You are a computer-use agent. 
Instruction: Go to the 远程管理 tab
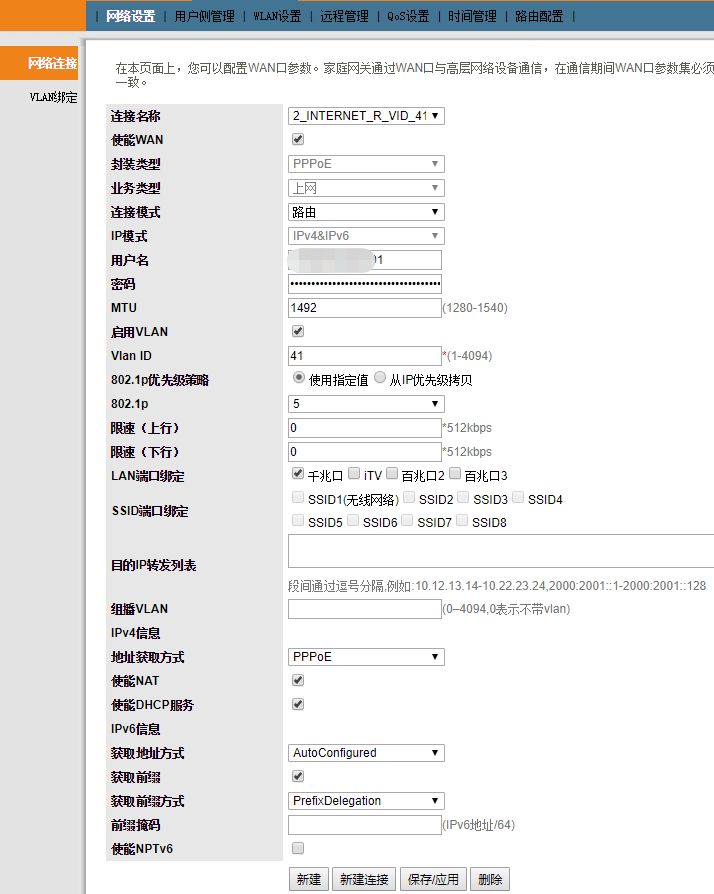(x=344, y=16)
